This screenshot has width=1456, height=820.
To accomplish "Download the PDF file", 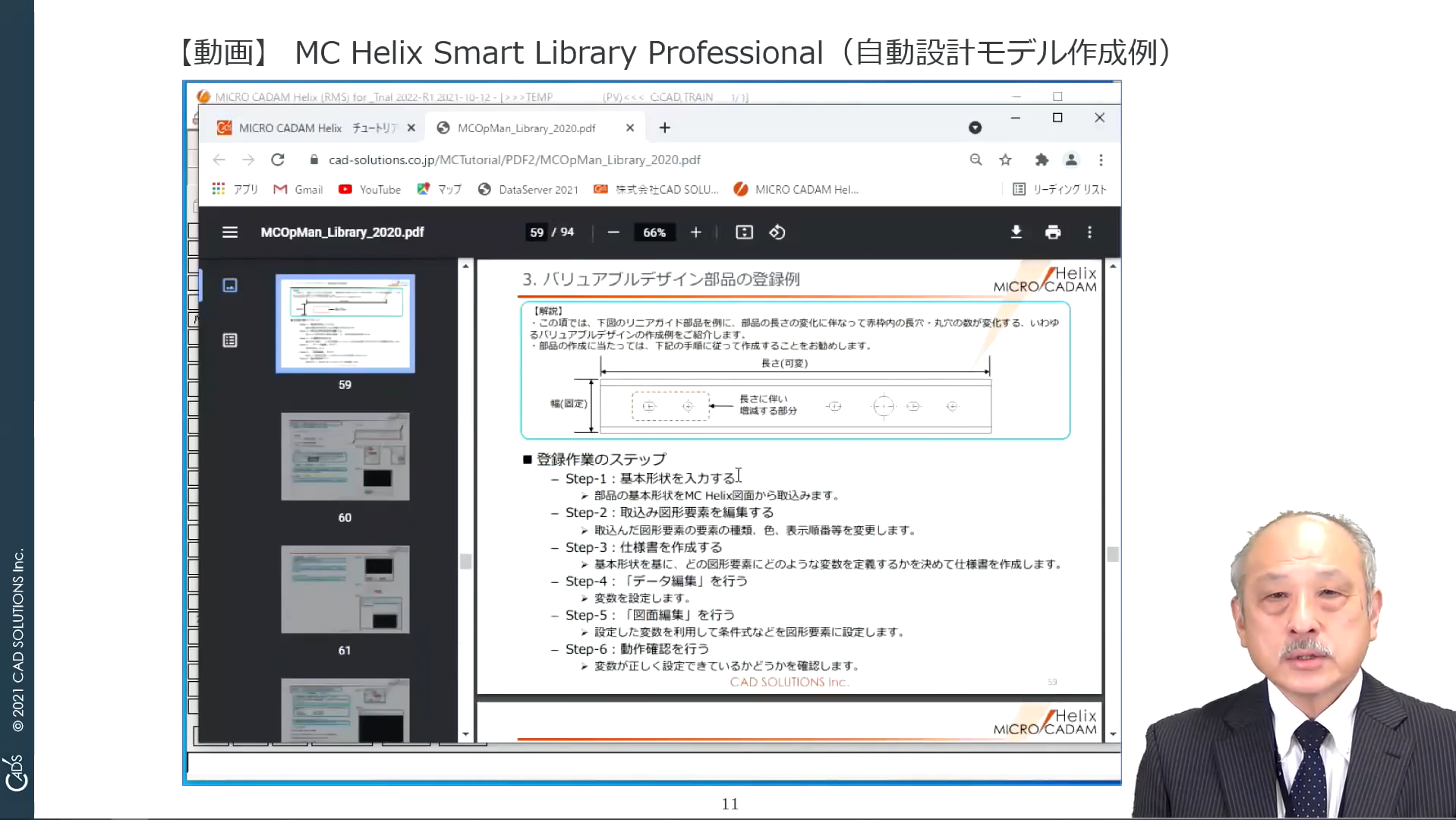I will [x=1016, y=232].
